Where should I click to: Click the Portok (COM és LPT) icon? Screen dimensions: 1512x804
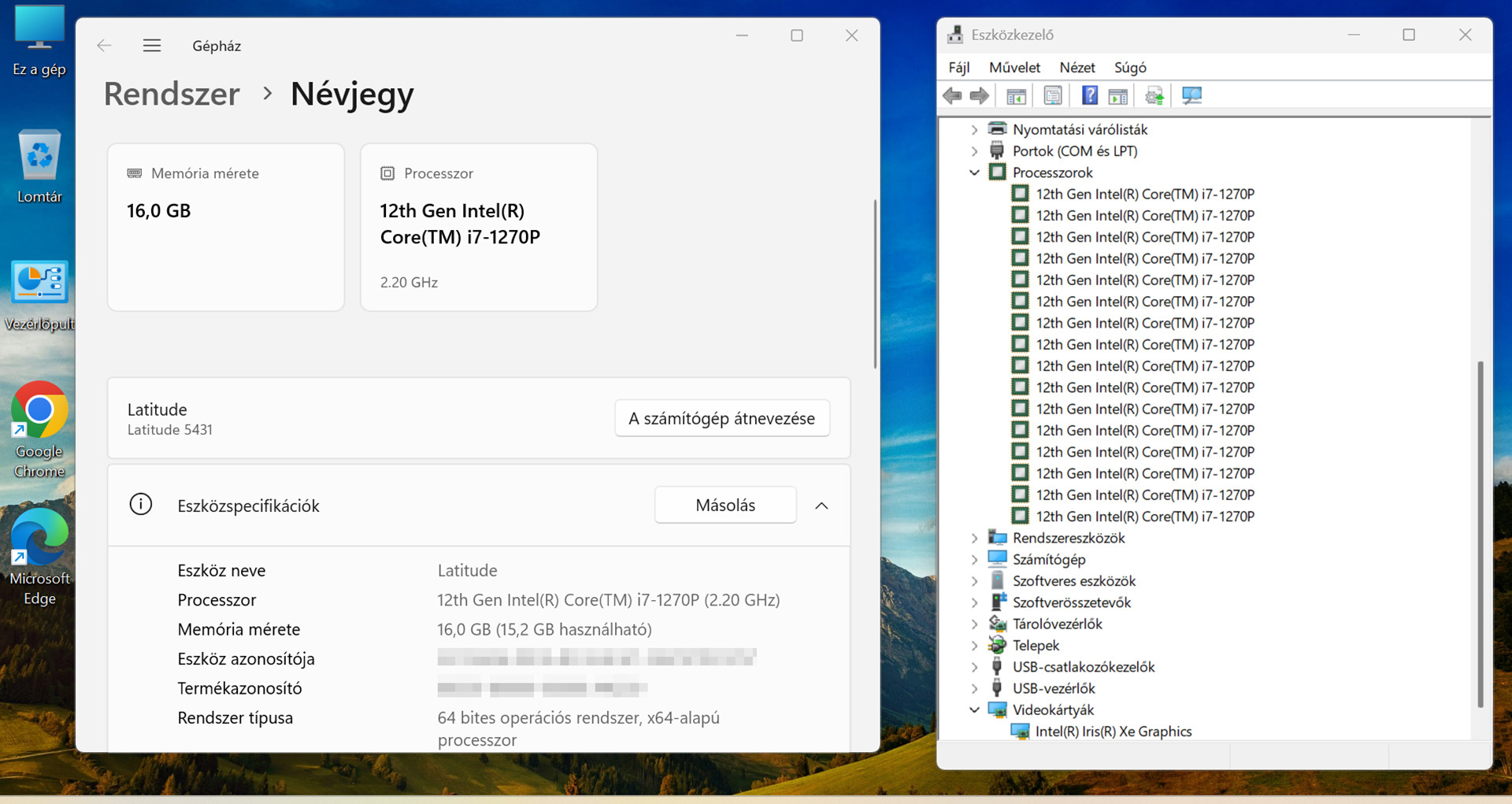point(998,150)
